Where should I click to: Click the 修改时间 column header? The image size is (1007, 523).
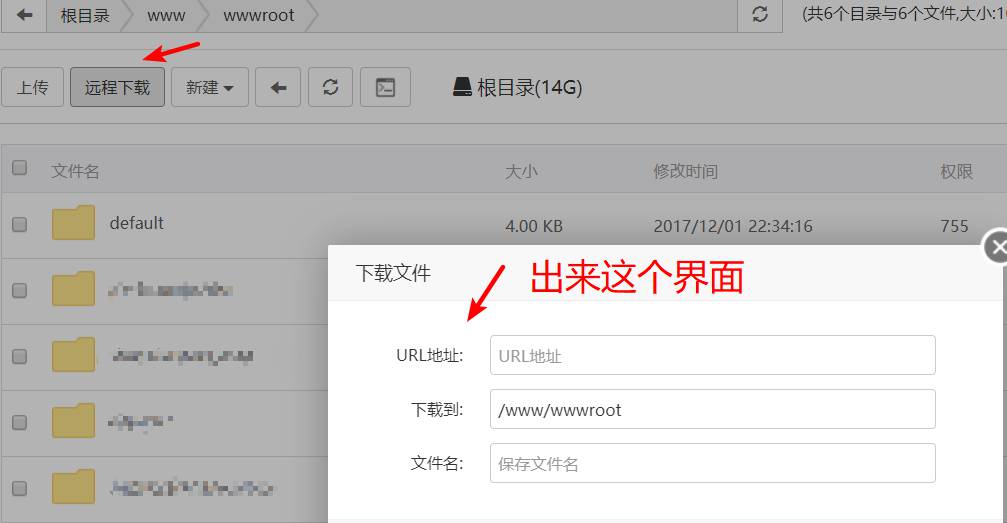[685, 172]
